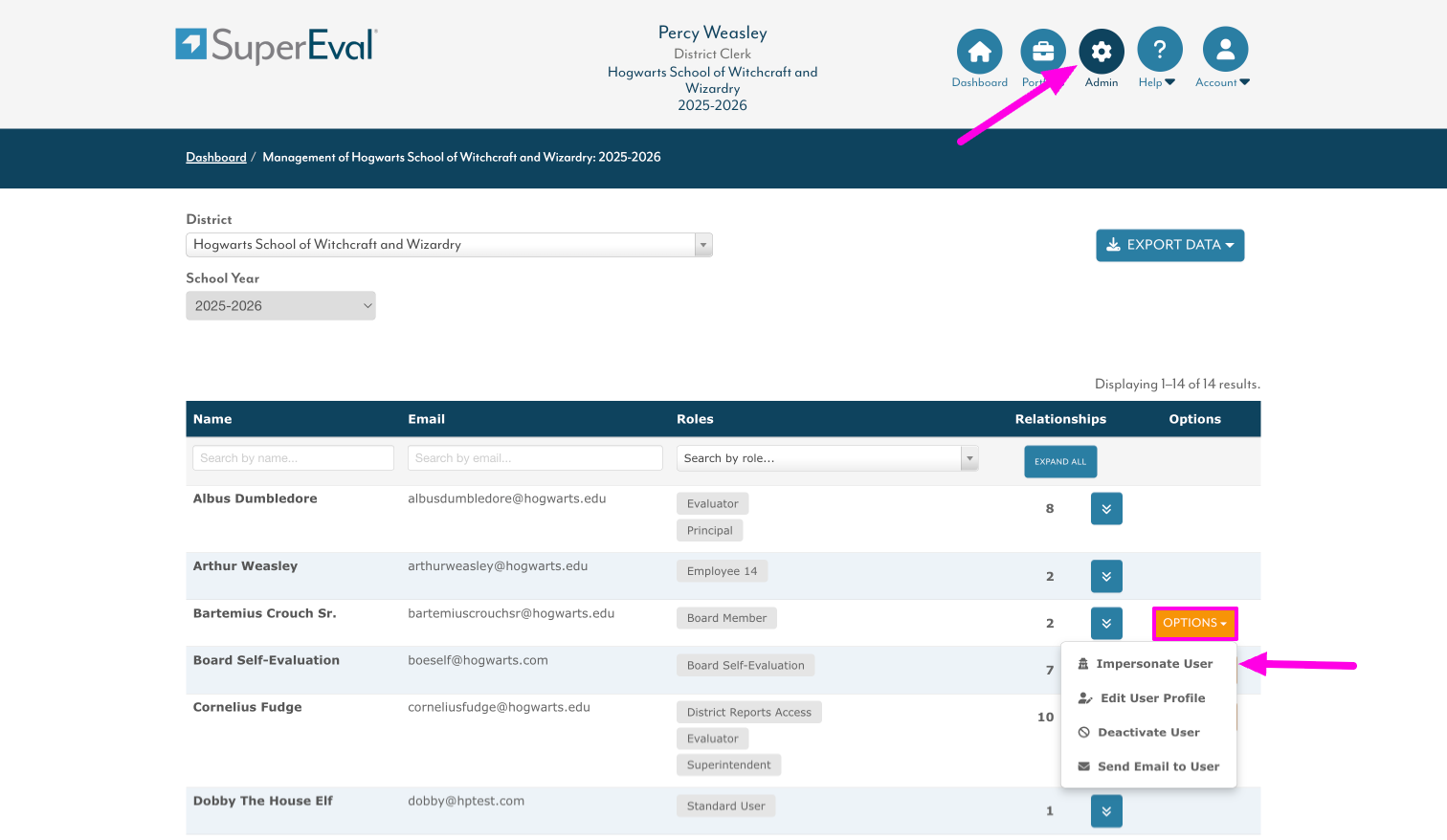Click dobby@hptest.com email
The image size is (1447, 840).
[466, 801]
